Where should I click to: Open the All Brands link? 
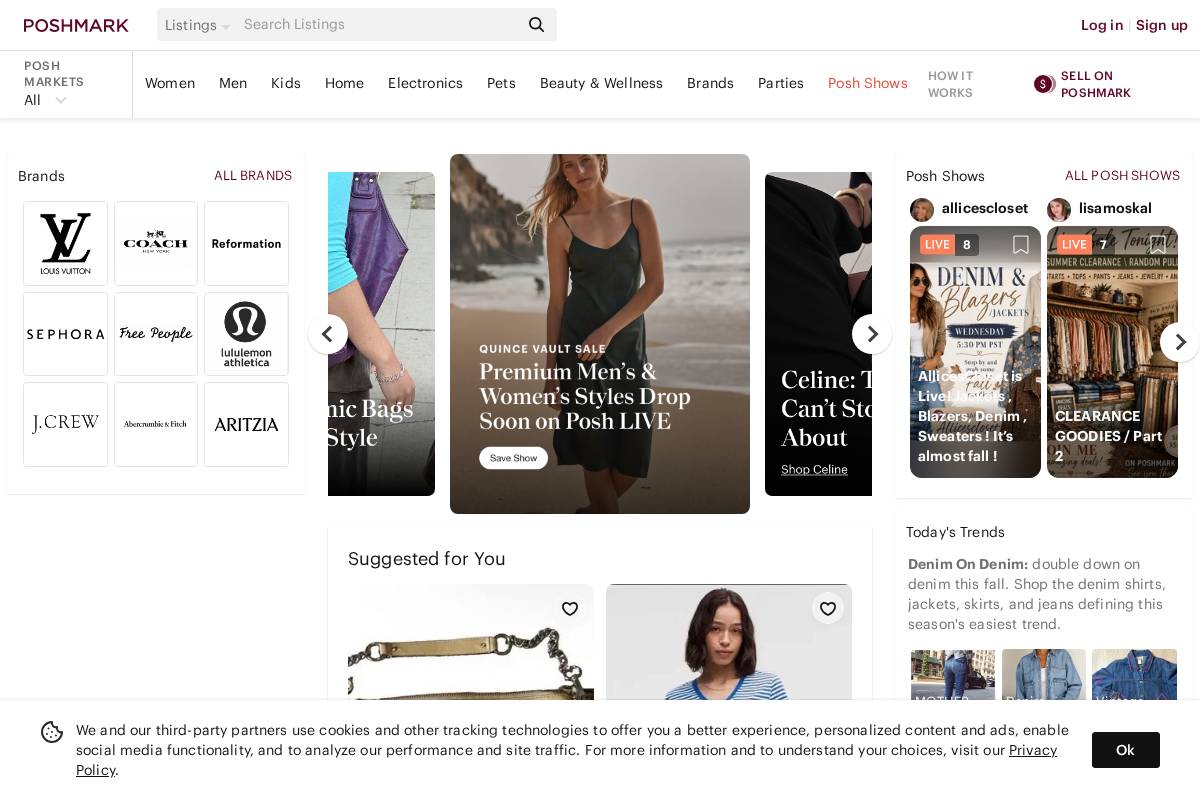(253, 175)
